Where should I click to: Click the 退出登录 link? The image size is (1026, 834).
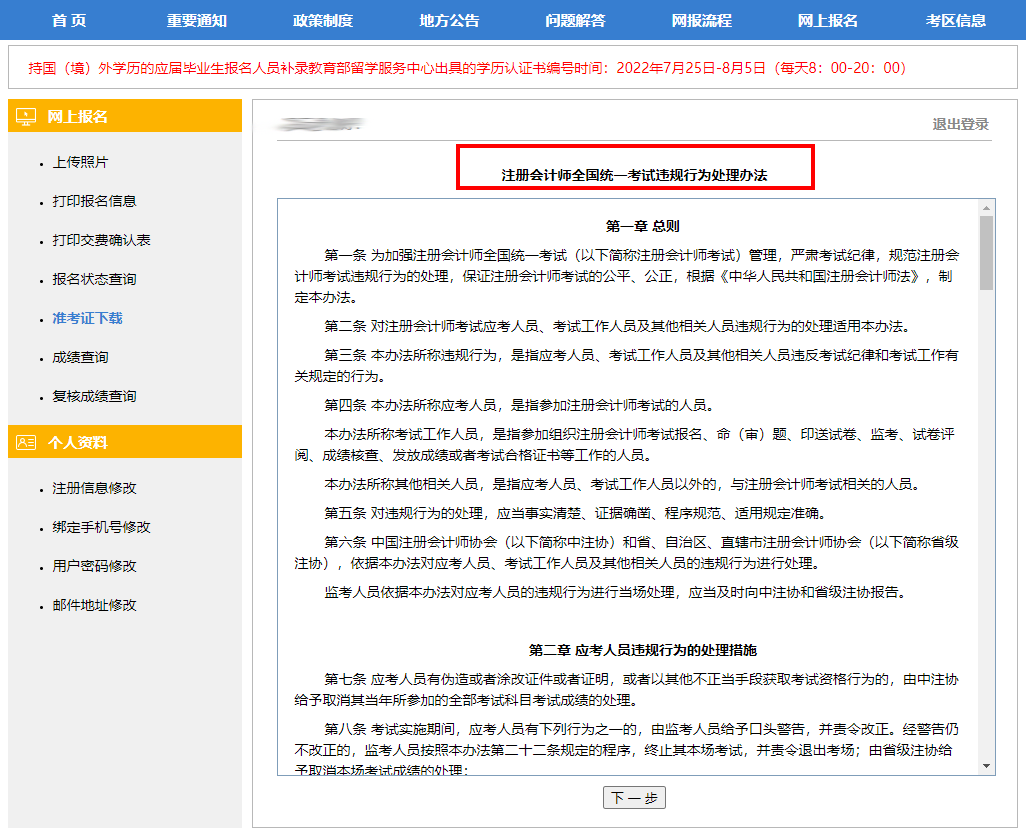[x=960, y=124]
